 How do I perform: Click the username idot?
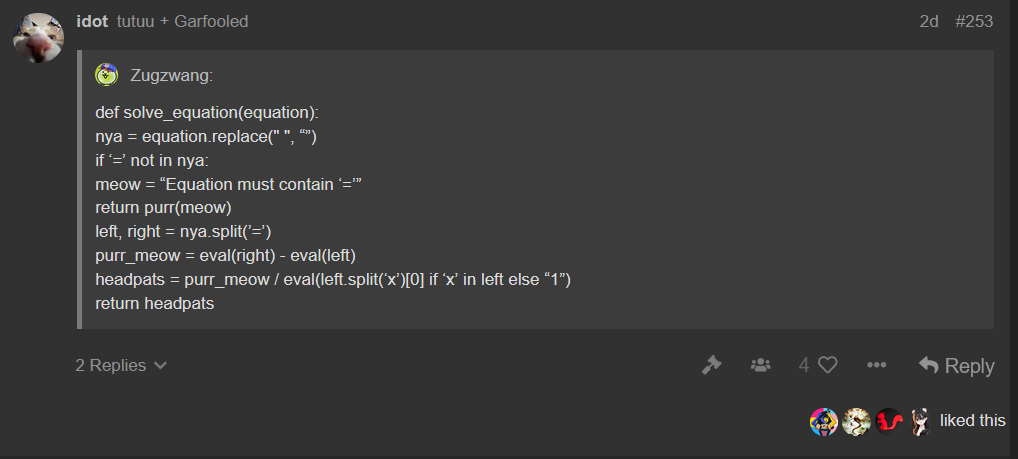coord(92,21)
